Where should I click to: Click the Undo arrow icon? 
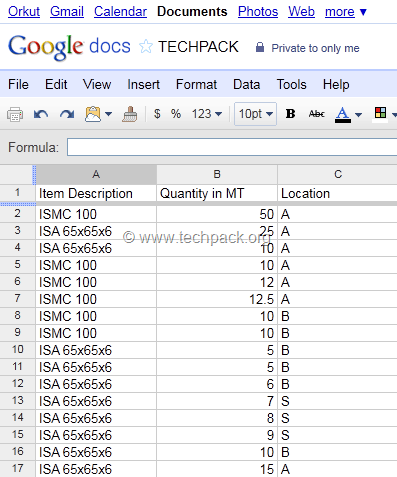pos(41,114)
